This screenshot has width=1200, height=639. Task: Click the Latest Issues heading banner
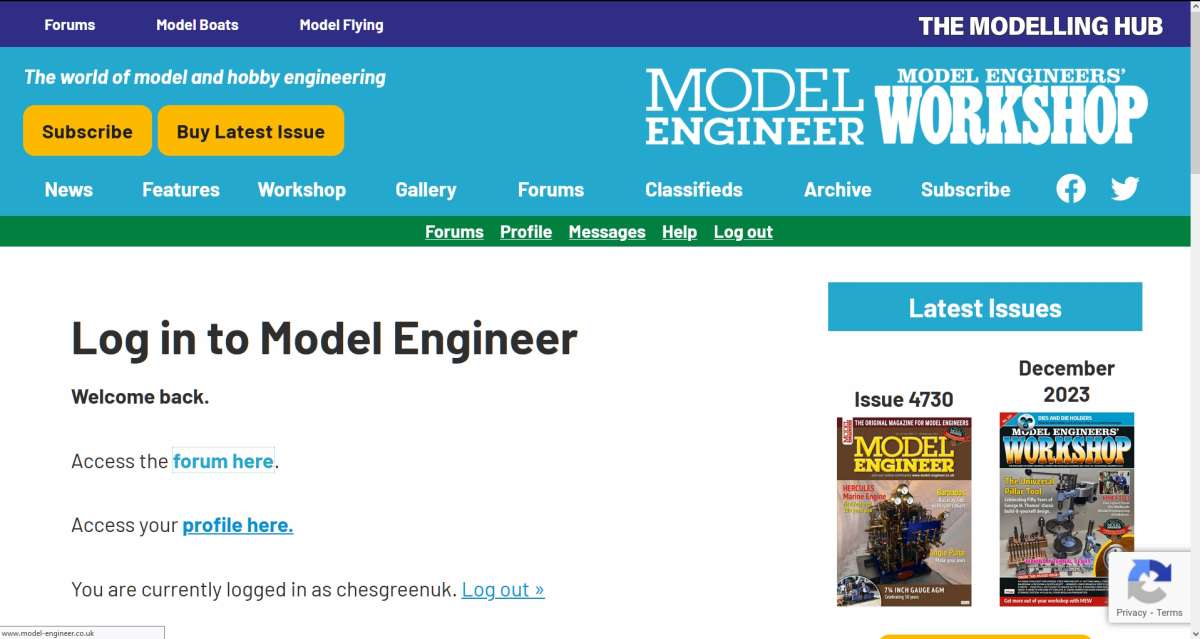click(985, 307)
